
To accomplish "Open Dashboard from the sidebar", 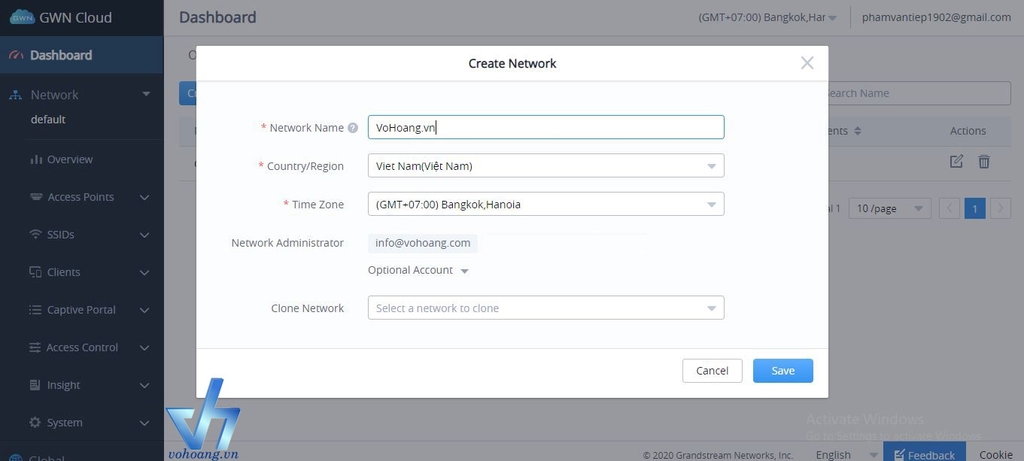I will point(61,55).
